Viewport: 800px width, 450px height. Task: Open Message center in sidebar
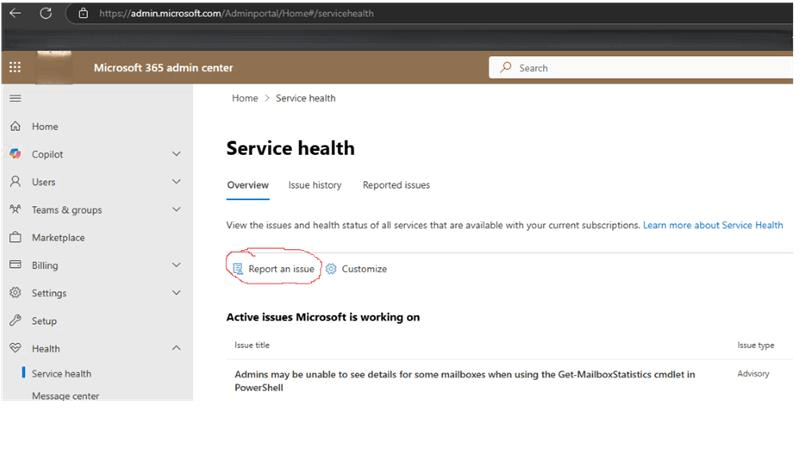65,396
